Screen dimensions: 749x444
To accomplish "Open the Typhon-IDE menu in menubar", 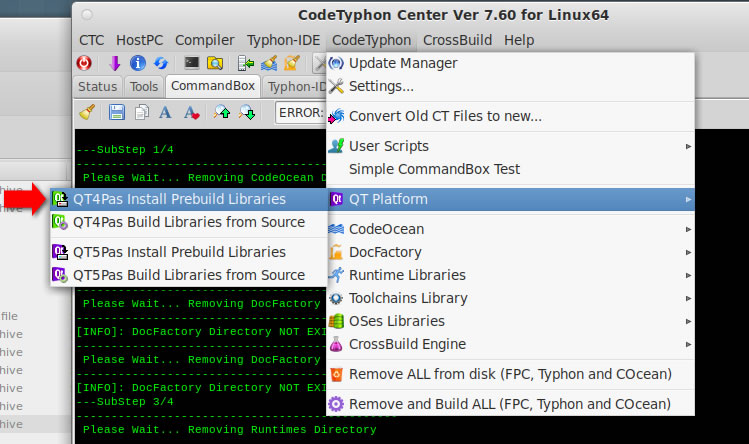I will pyautogui.click(x=283, y=40).
